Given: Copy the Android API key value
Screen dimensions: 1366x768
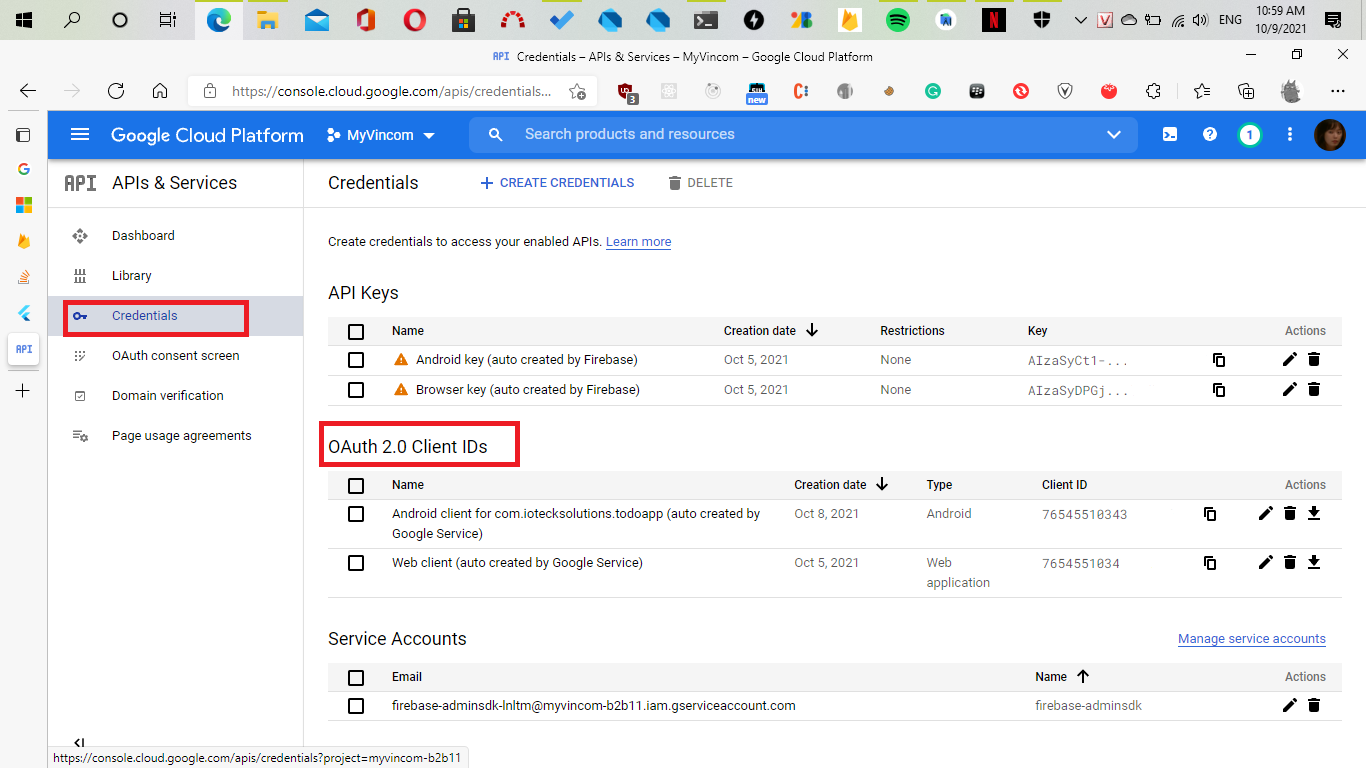Looking at the screenshot, I should coord(1218,360).
